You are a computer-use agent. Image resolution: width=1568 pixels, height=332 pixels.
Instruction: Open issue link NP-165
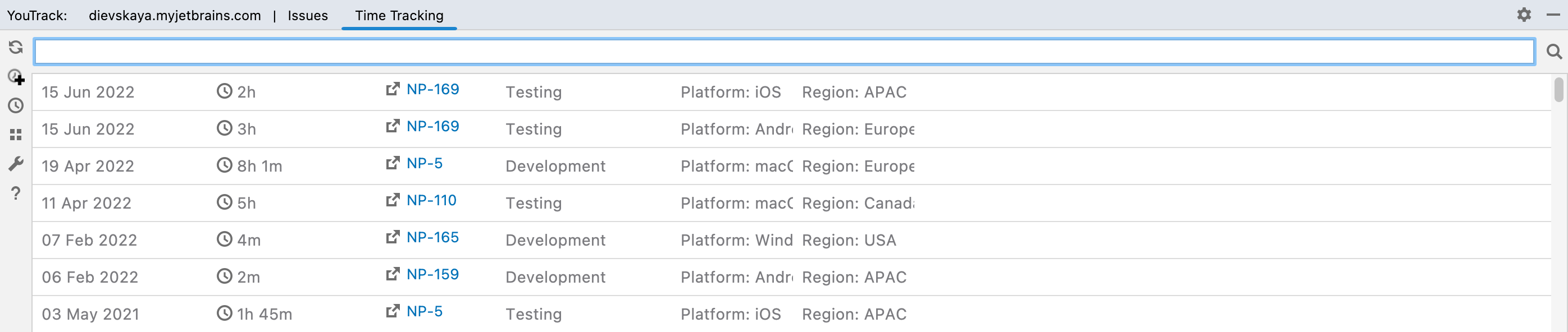432,237
